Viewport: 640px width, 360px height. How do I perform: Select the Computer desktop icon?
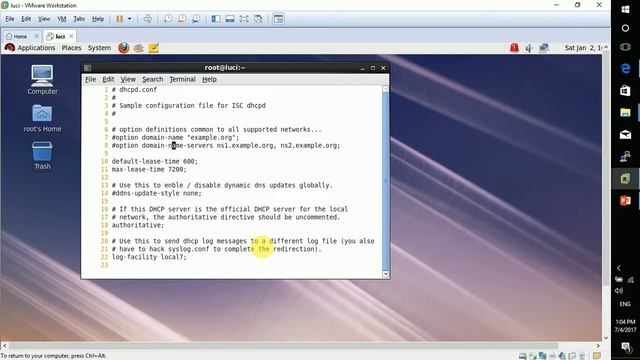tap(42, 80)
